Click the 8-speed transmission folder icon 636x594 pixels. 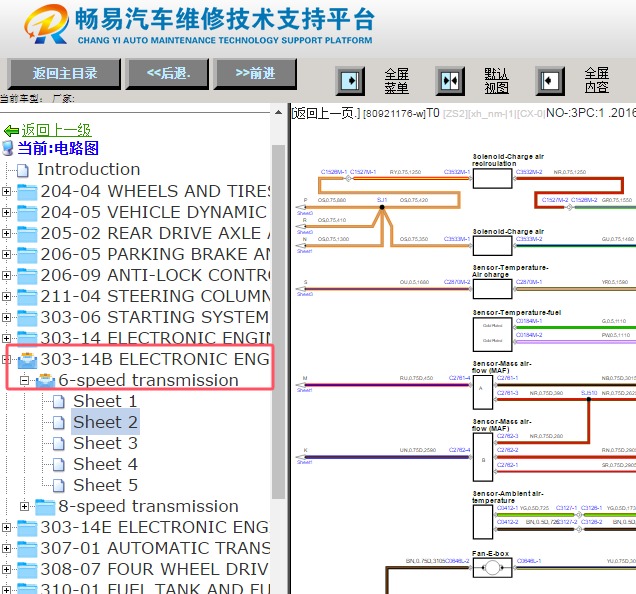pyautogui.click(x=45, y=507)
